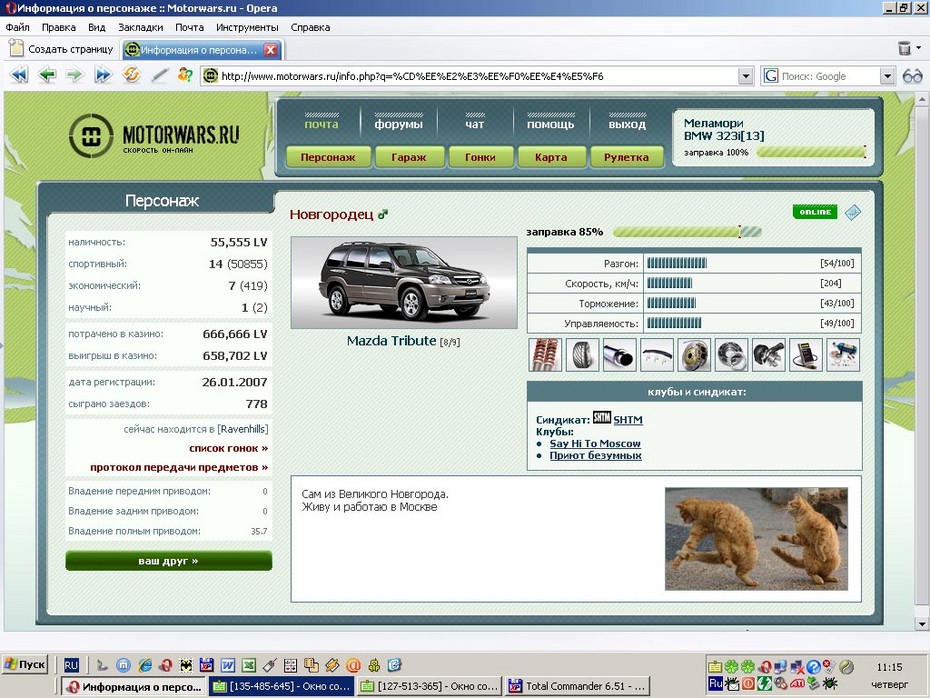Go forward with Opera's green forward arrow
The width and height of the screenshot is (930, 698).
(75, 75)
